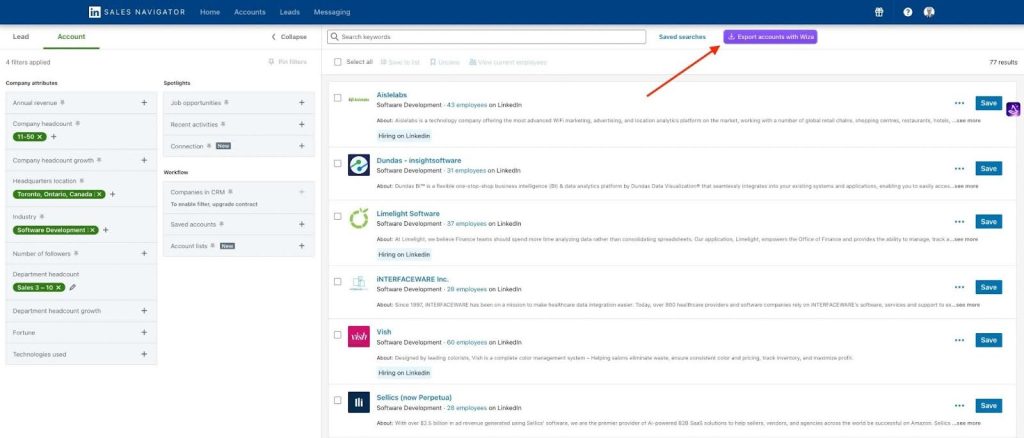Collapse the filters panel
Viewport: 1024px width, 438px height.
point(289,37)
